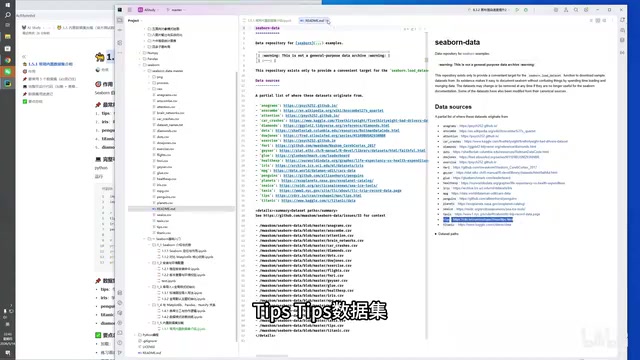Open WeChat from the taskbar
This screenshot has height=360, width=640.
[8, 72]
